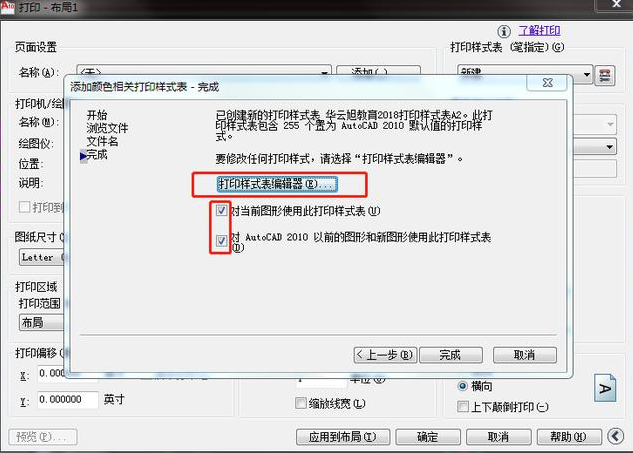
Task: Cancel the wizard with 取消 button
Action: (524, 355)
